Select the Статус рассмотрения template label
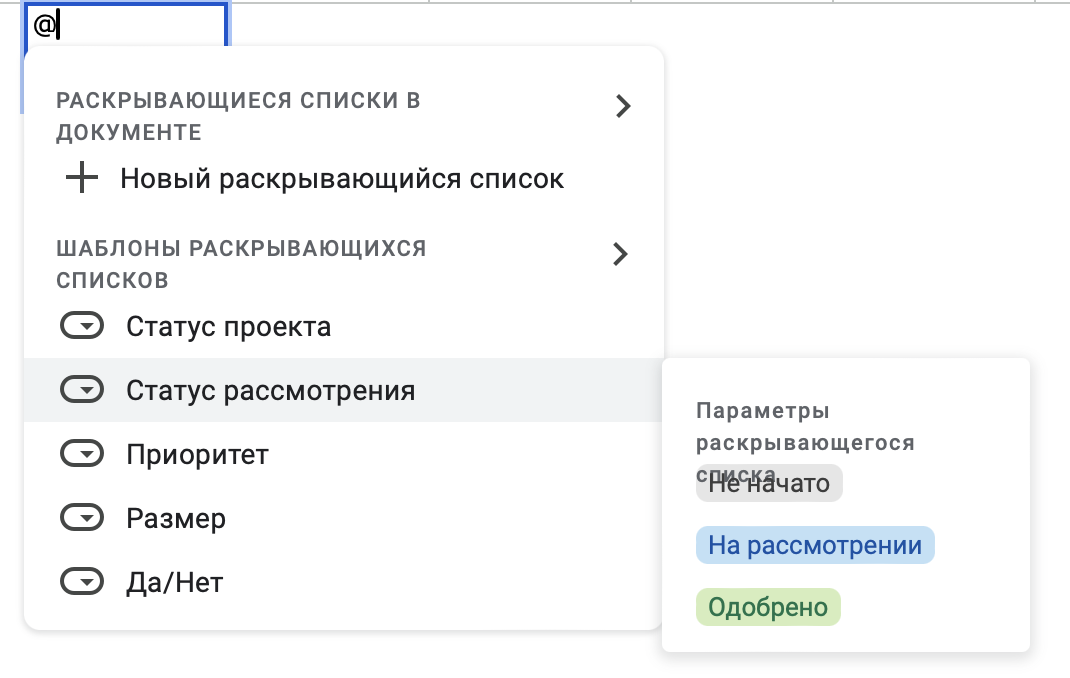 tap(270, 390)
